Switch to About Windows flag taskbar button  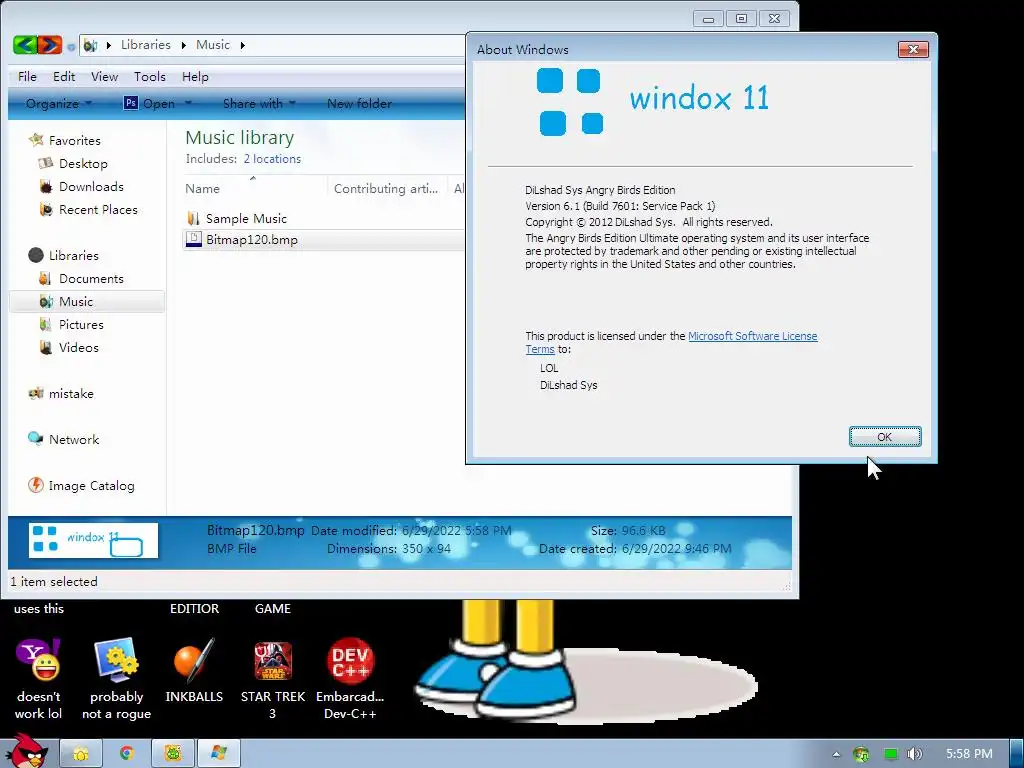tap(219, 754)
